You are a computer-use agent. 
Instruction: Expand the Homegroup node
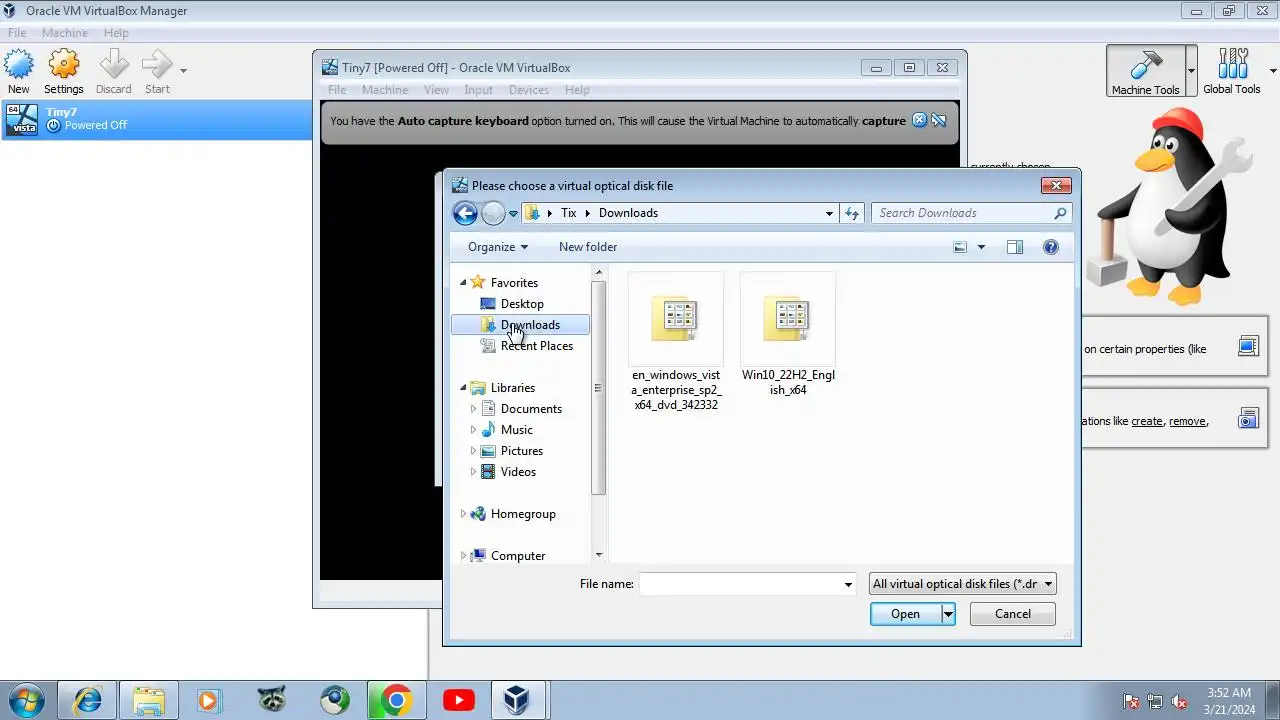click(x=463, y=514)
